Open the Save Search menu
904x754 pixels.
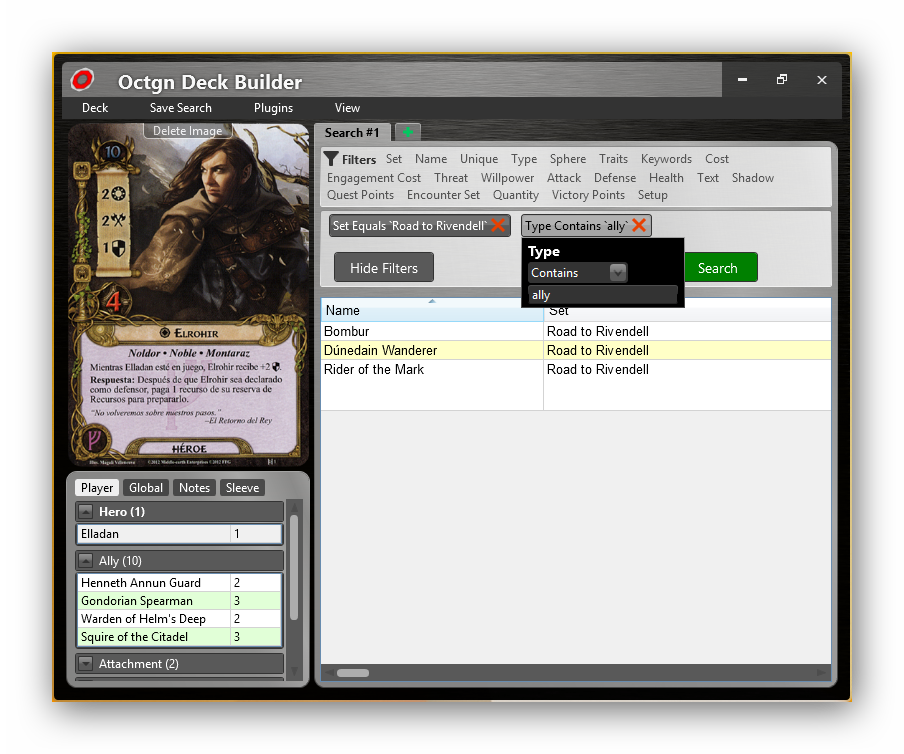pos(180,108)
